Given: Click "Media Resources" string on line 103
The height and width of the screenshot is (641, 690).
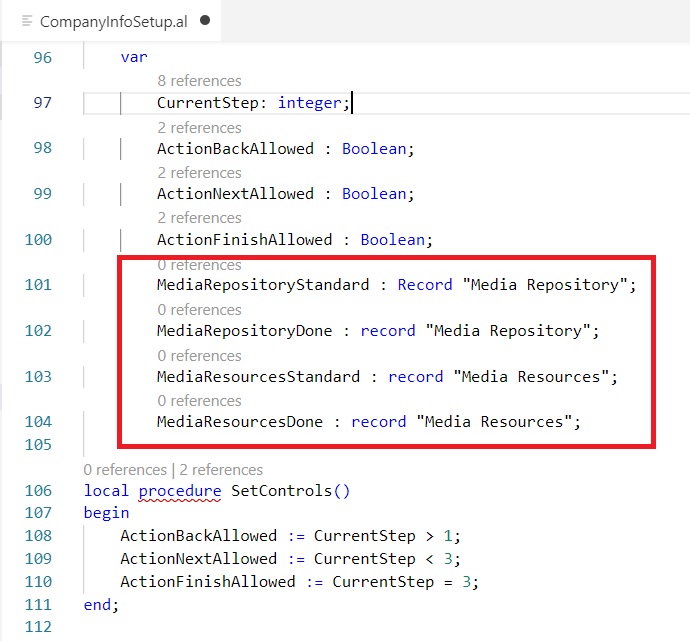Looking at the screenshot, I should click(535, 377).
